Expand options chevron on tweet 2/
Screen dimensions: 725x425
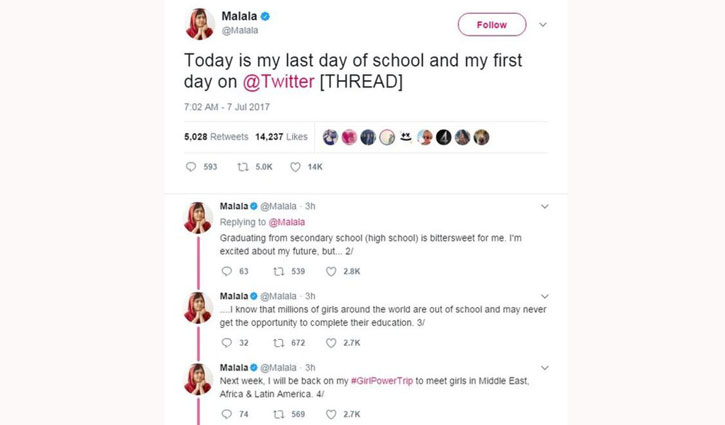coord(545,206)
